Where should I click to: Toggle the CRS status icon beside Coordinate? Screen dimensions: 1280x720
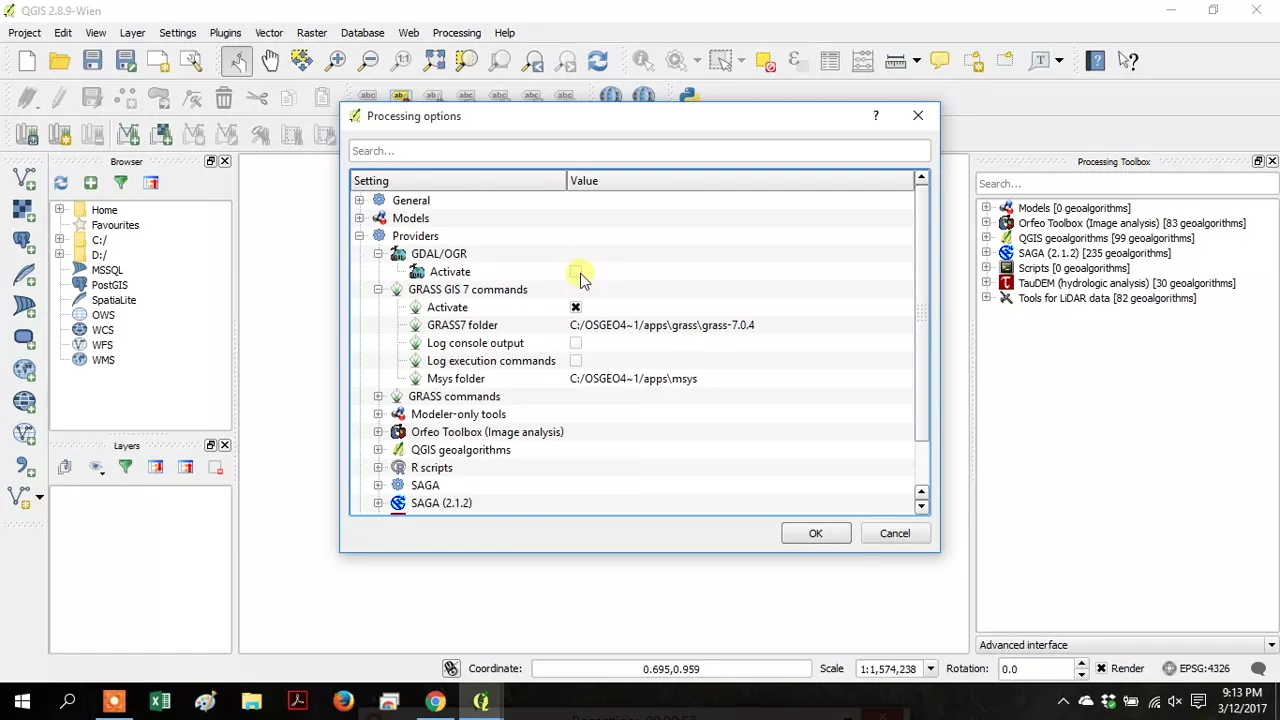pyautogui.click(x=451, y=669)
